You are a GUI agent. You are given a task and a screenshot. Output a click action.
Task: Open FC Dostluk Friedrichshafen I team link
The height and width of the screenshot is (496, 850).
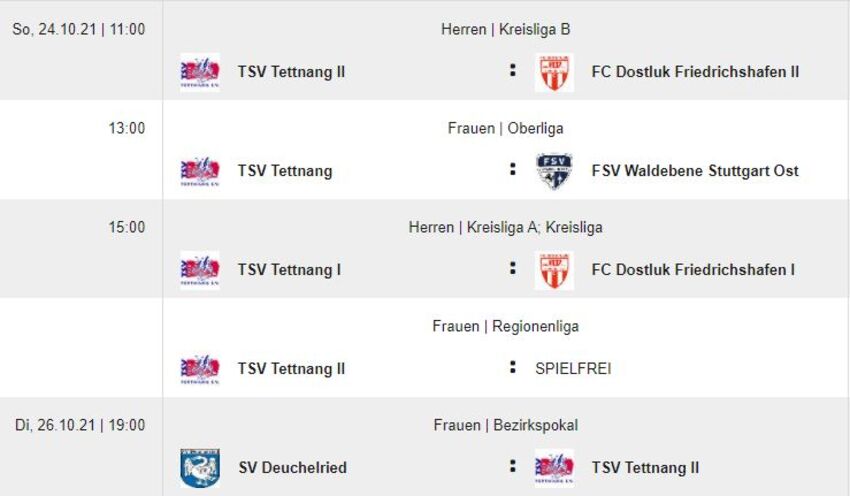click(693, 270)
